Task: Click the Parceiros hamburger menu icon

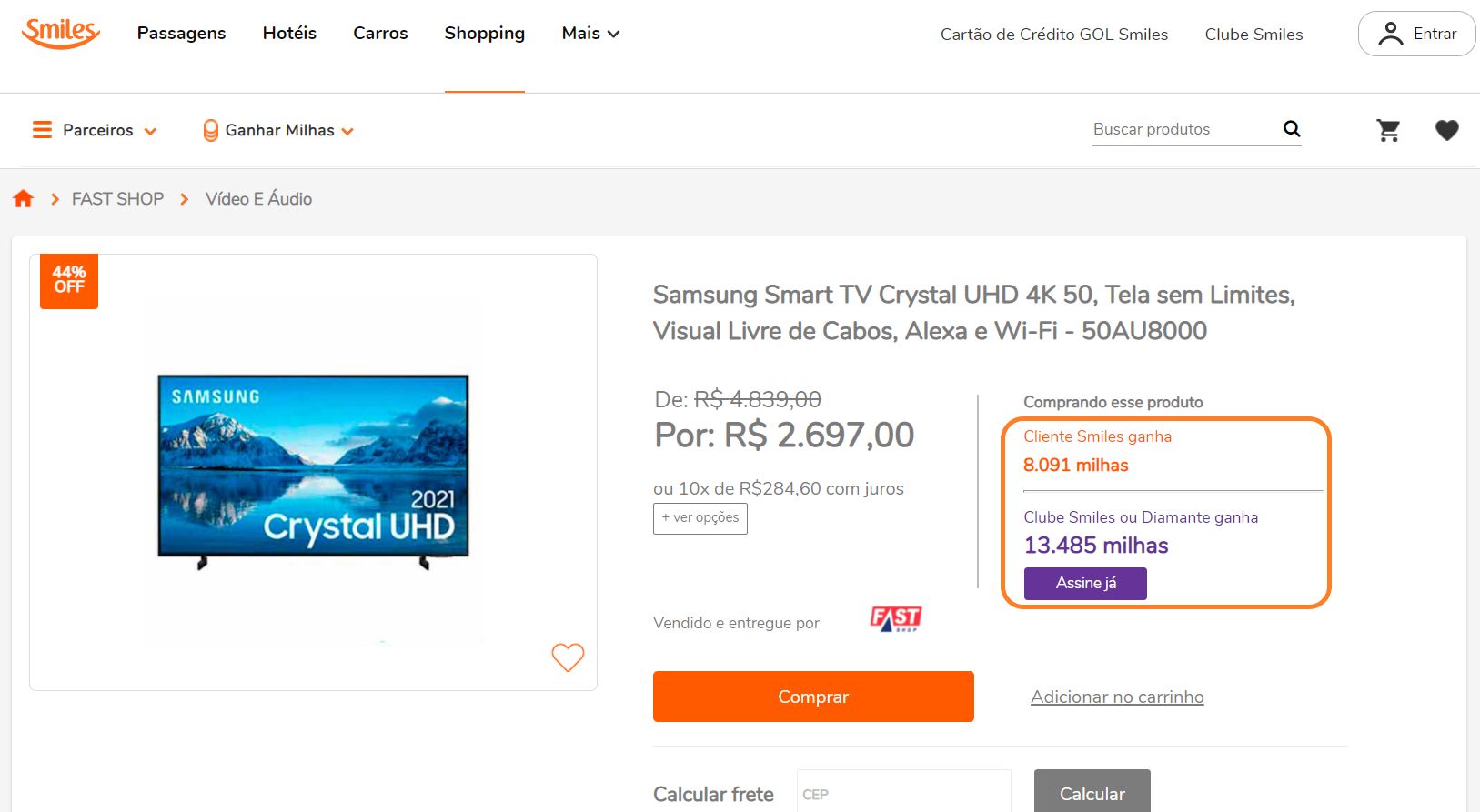Action: [42, 130]
